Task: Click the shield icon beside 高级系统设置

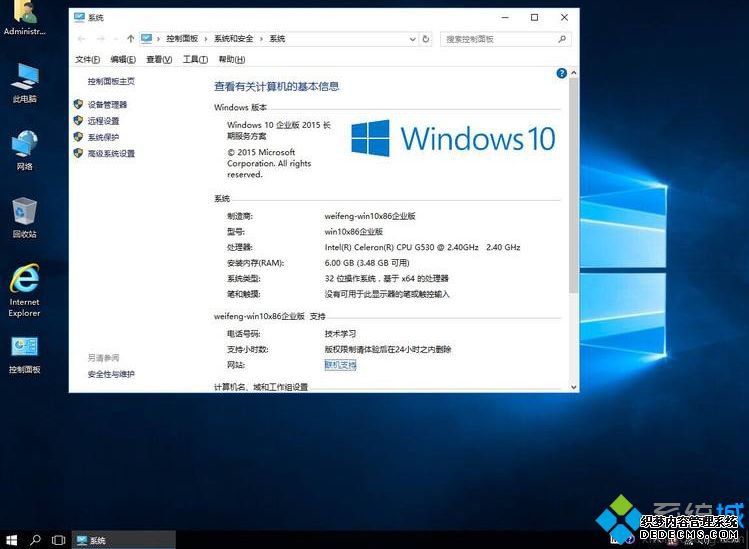Action: click(x=78, y=153)
